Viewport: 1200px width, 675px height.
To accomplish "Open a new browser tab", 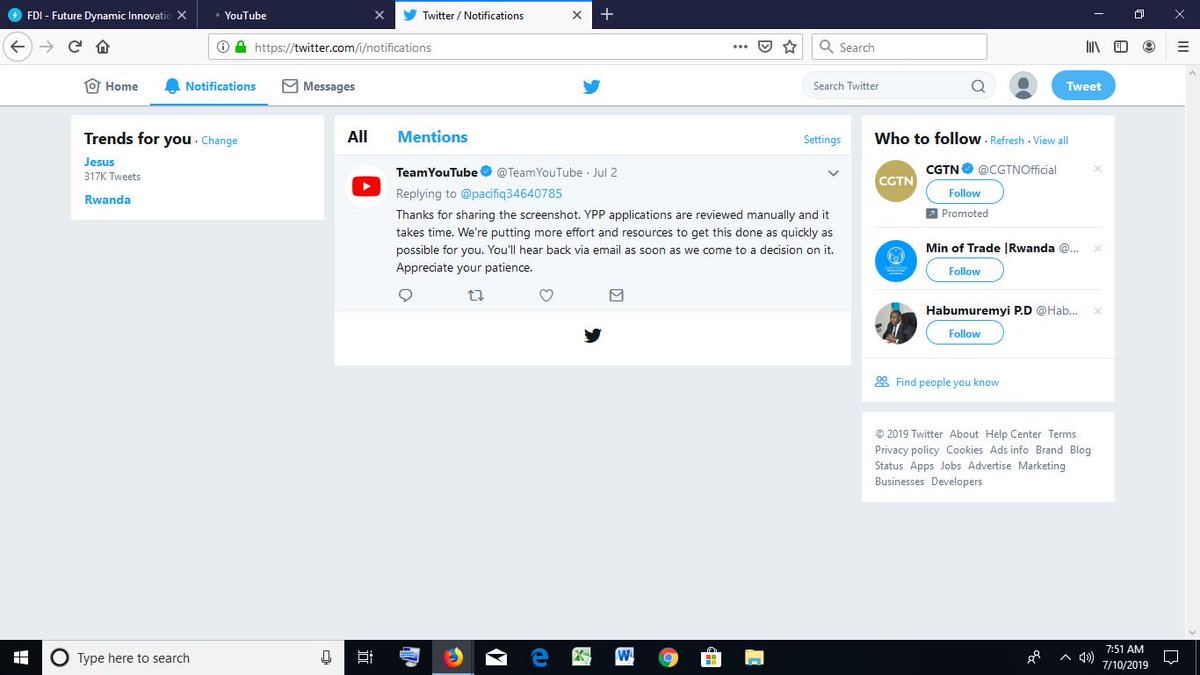I will (x=607, y=14).
